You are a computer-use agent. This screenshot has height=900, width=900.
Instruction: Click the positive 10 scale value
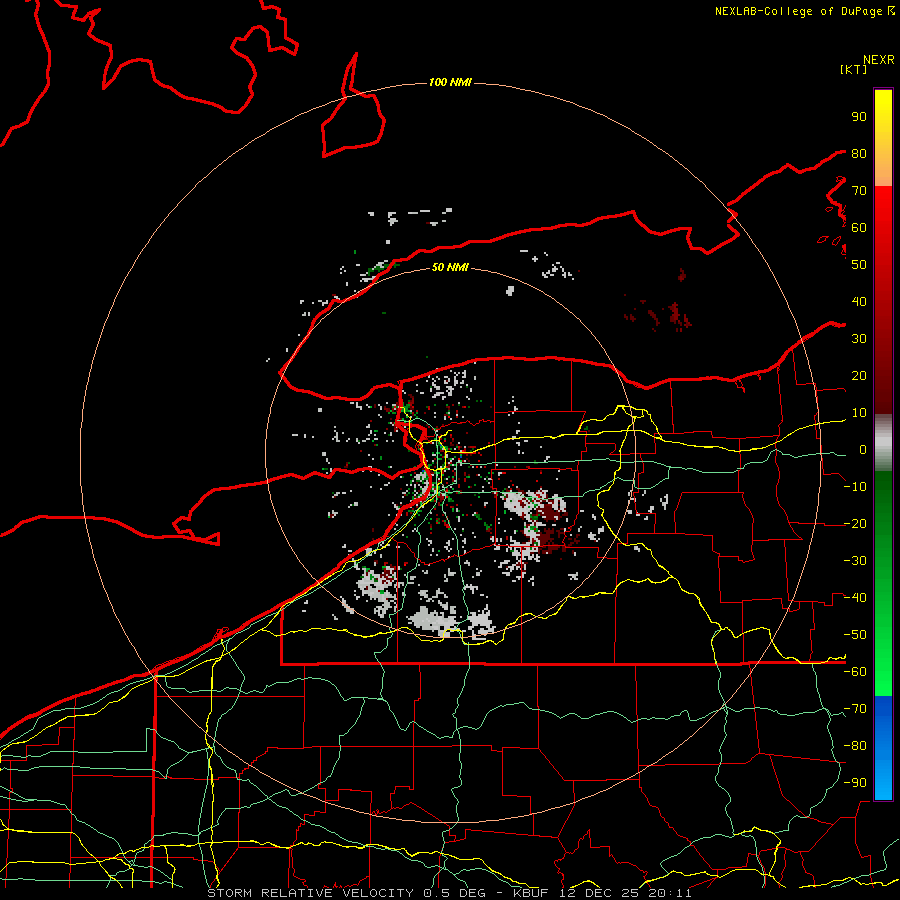(x=859, y=413)
